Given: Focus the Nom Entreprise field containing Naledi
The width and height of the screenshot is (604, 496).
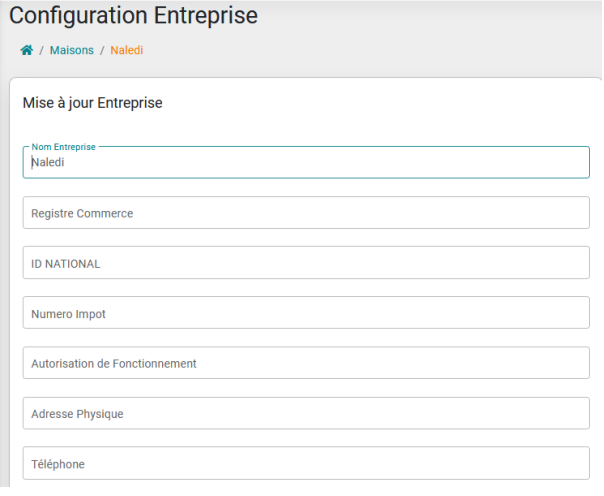Looking at the screenshot, I should pos(306,163).
